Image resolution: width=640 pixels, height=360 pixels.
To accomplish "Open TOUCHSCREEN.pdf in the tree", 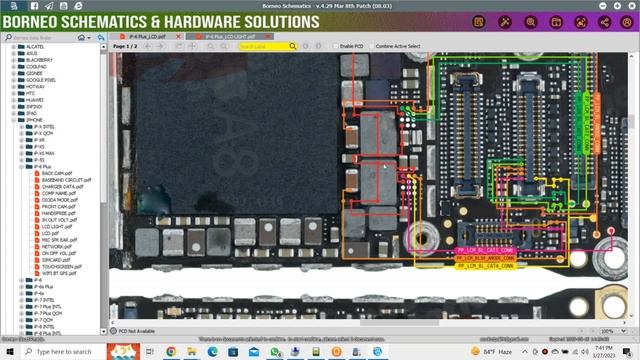I will click(x=62, y=267).
